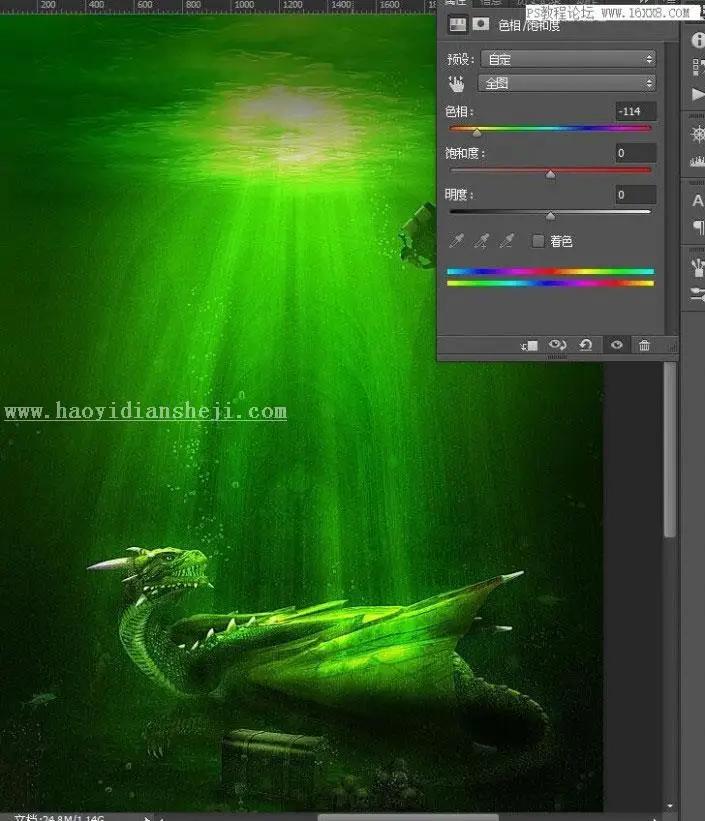Click the 饱和度 saturation slider handle
The width and height of the screenshot is (705, 821).
[550, 174]
